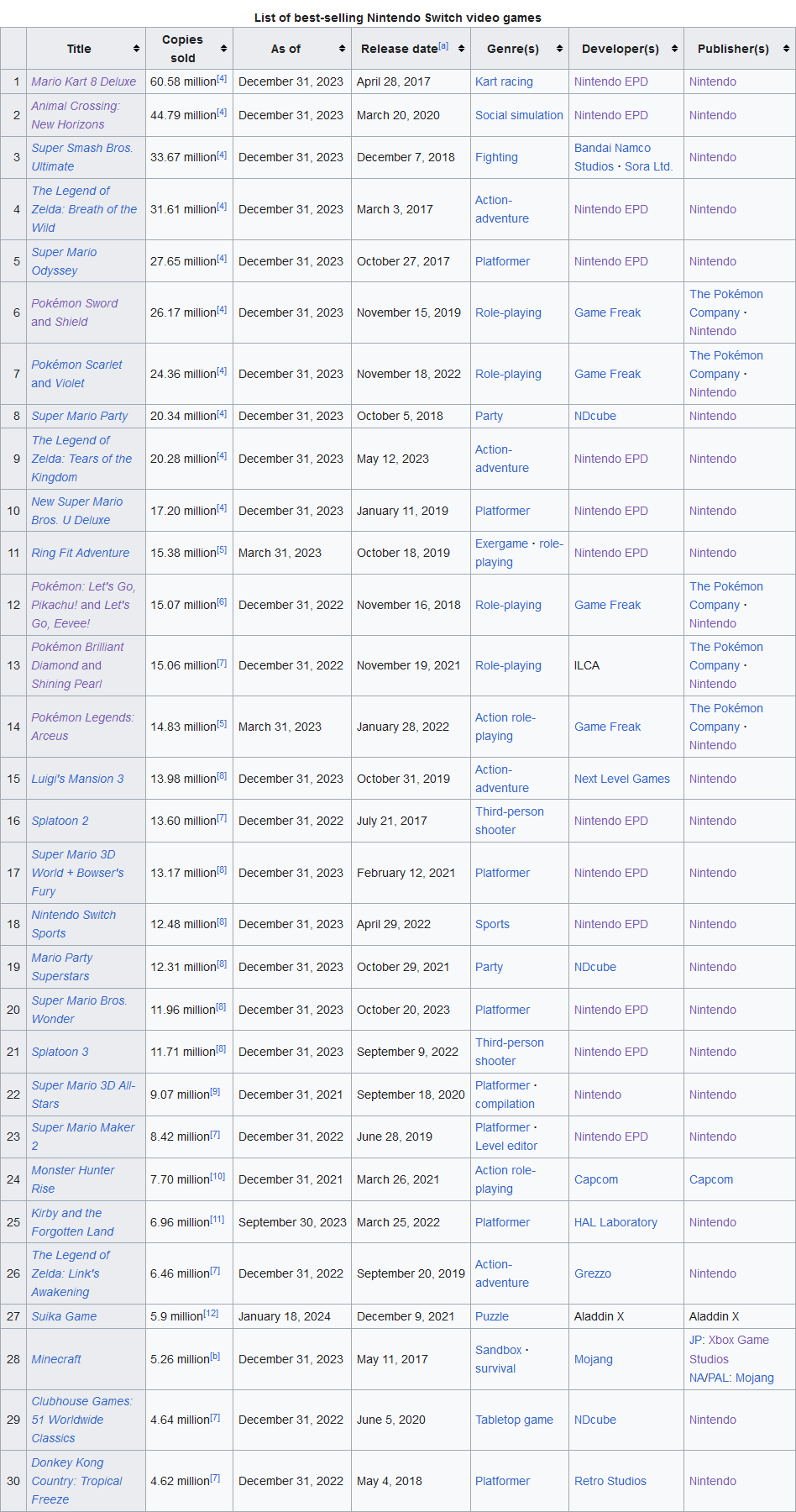Sort by Developer(s) column arrows
The height and width of the screenshot is (1512, 796).
tap(674, 49)
